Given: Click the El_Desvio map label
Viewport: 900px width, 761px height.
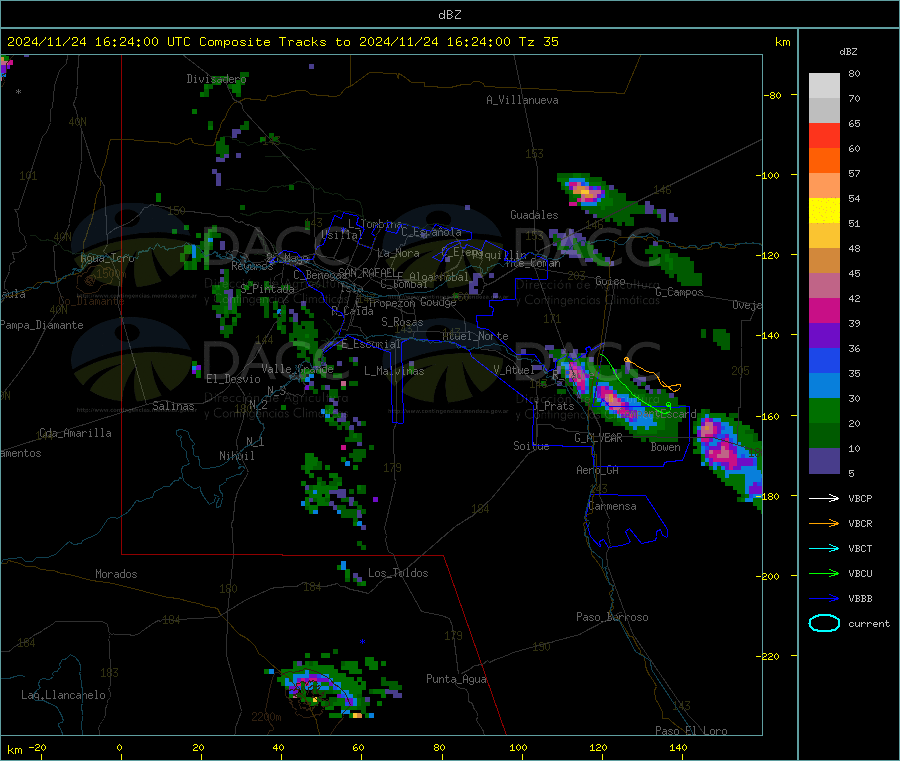Looking at the screenshot, I should [233, 379].
